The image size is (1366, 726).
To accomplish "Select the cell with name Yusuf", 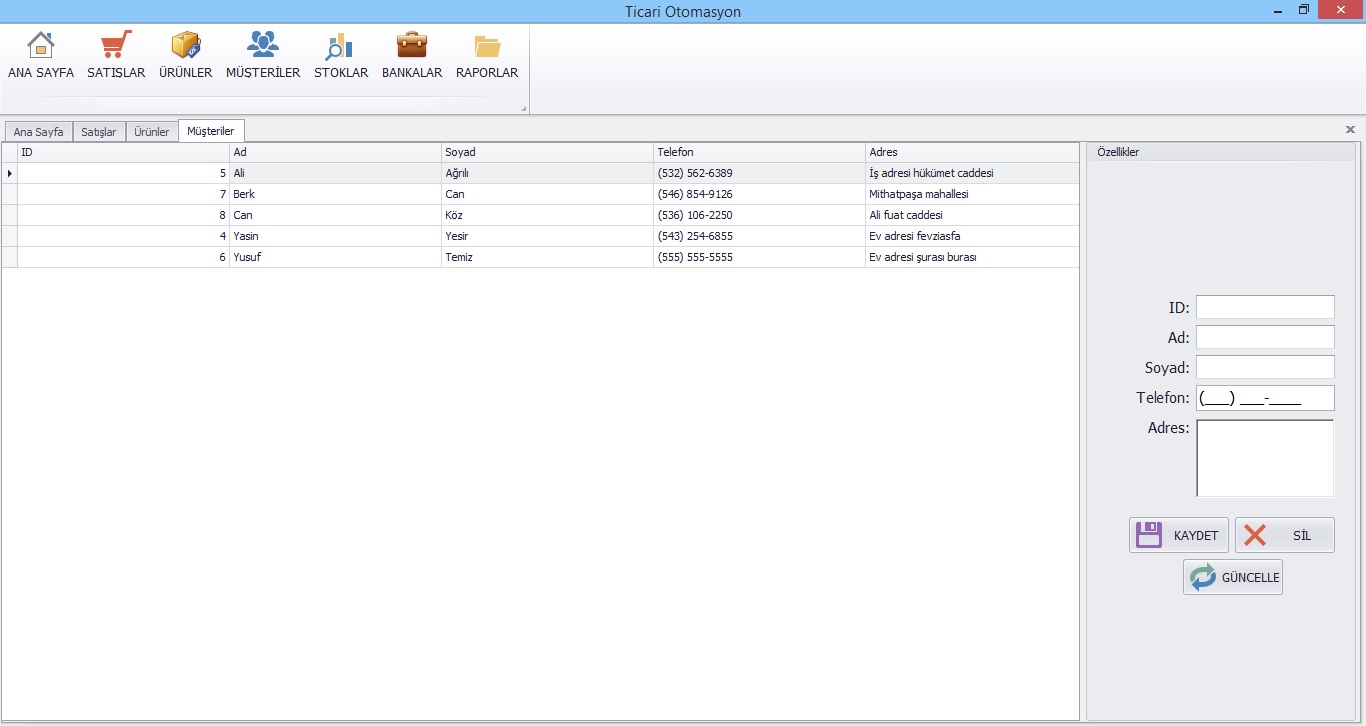I will coord(336,257).
